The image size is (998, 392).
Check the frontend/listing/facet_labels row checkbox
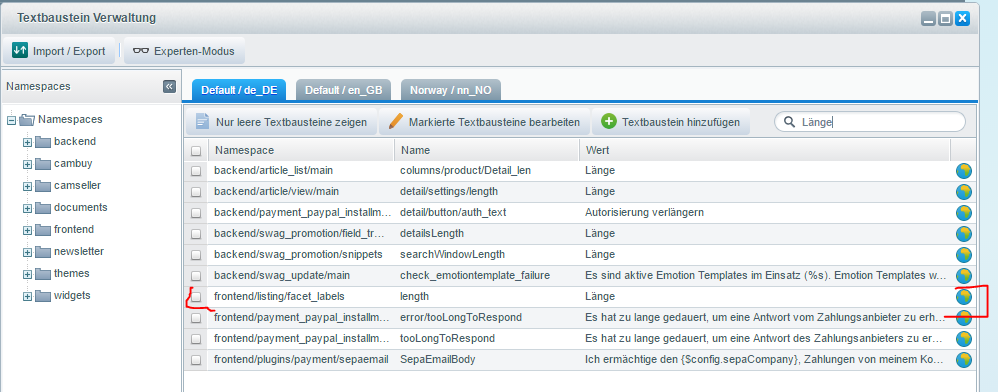coord(196,297)
